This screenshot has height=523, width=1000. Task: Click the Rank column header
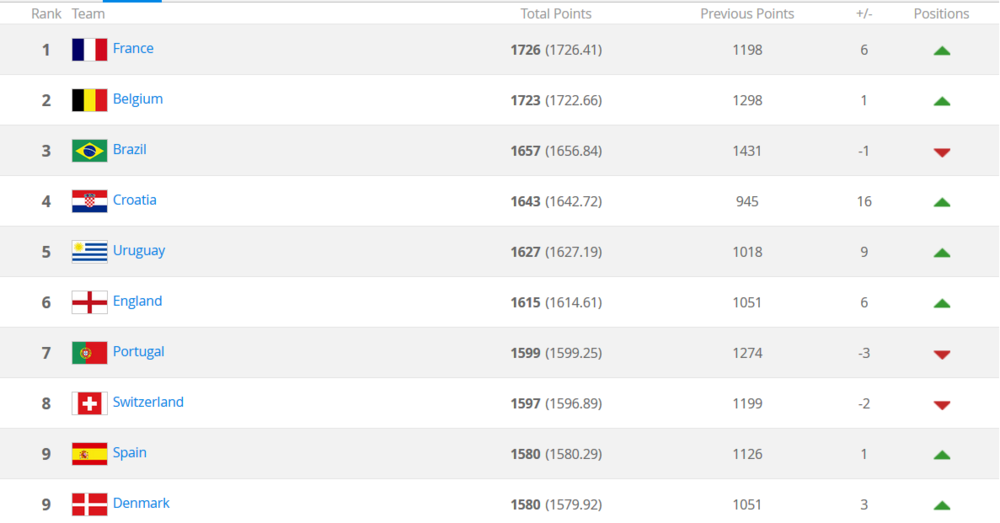46,14
